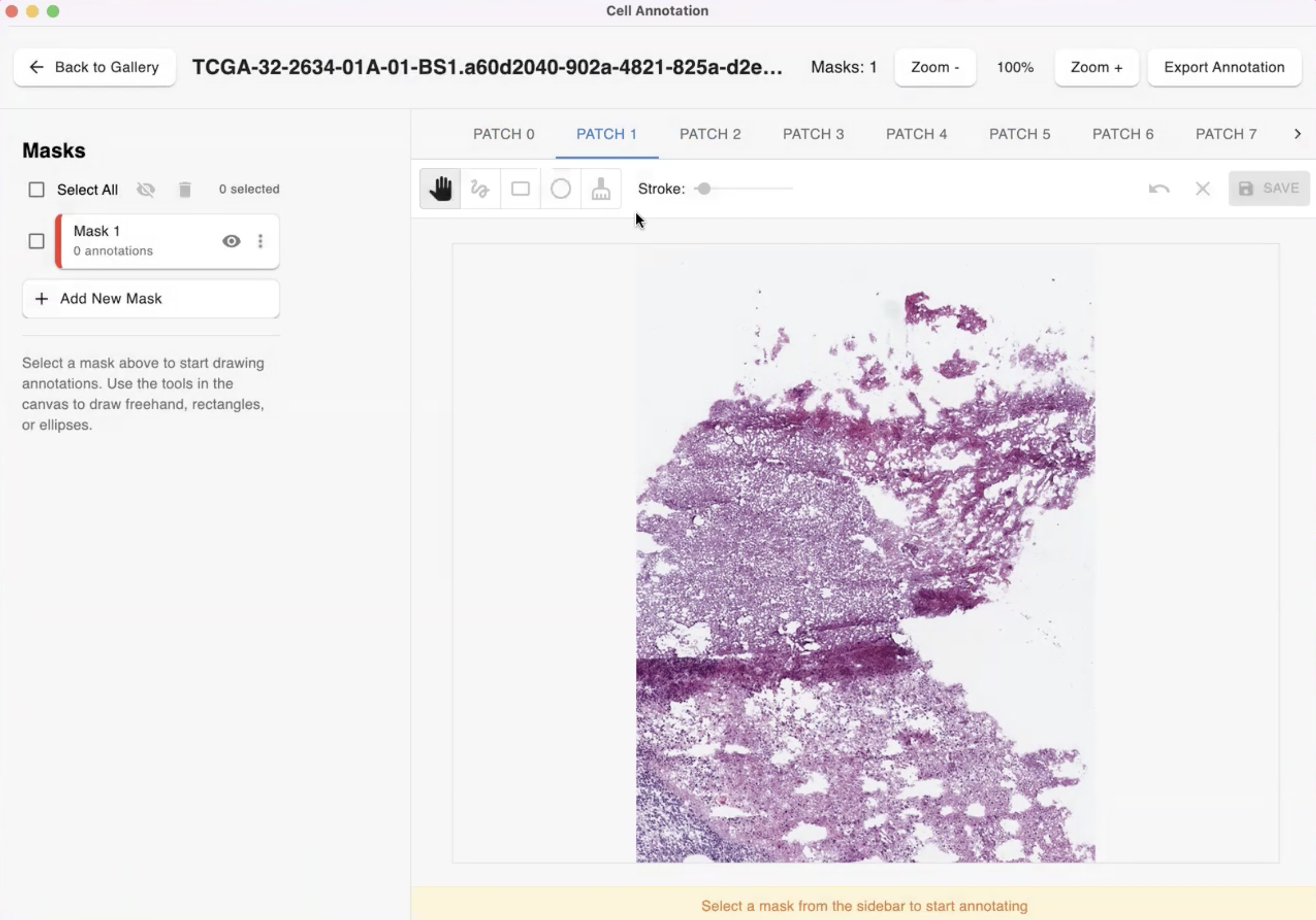Toggle Mask 1 visibility eye

[x=231, y=241]
